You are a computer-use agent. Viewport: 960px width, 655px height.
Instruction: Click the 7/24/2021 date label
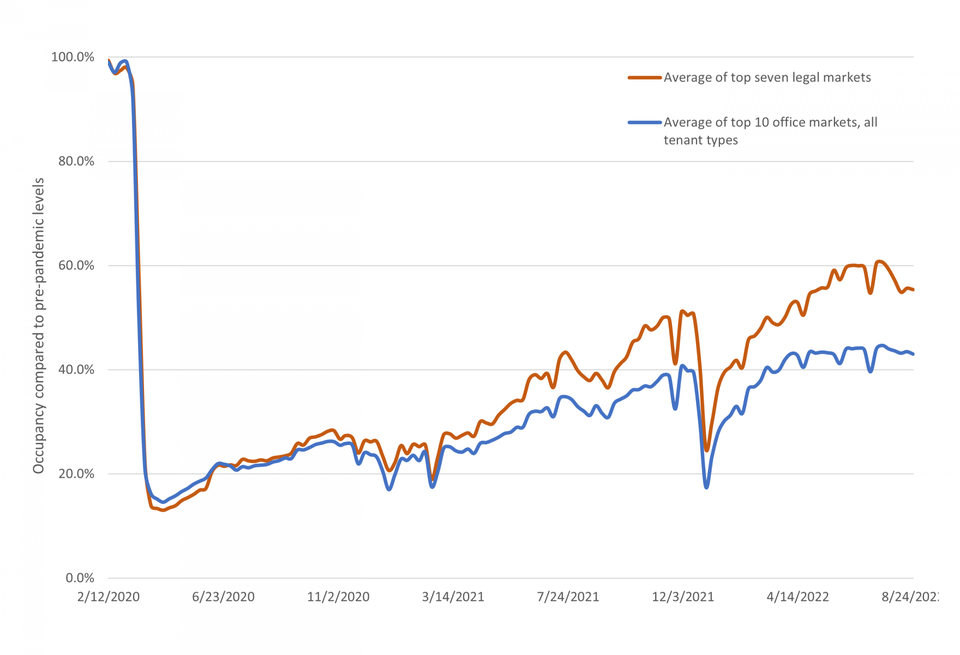[x=568, y=597]
